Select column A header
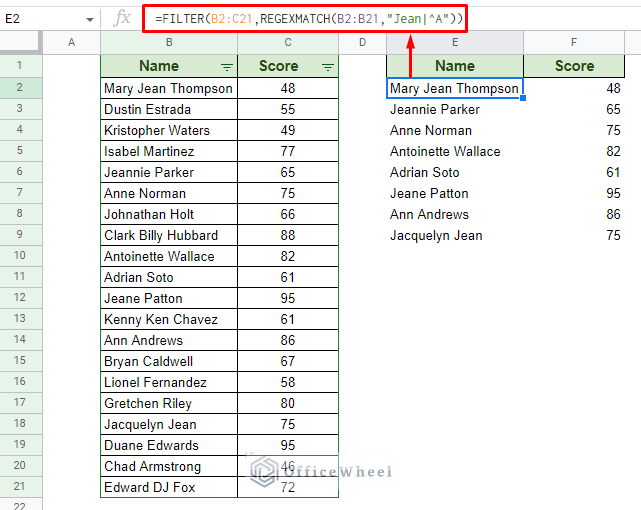Viewport: 641px width, 510px height. click(72, 42)
